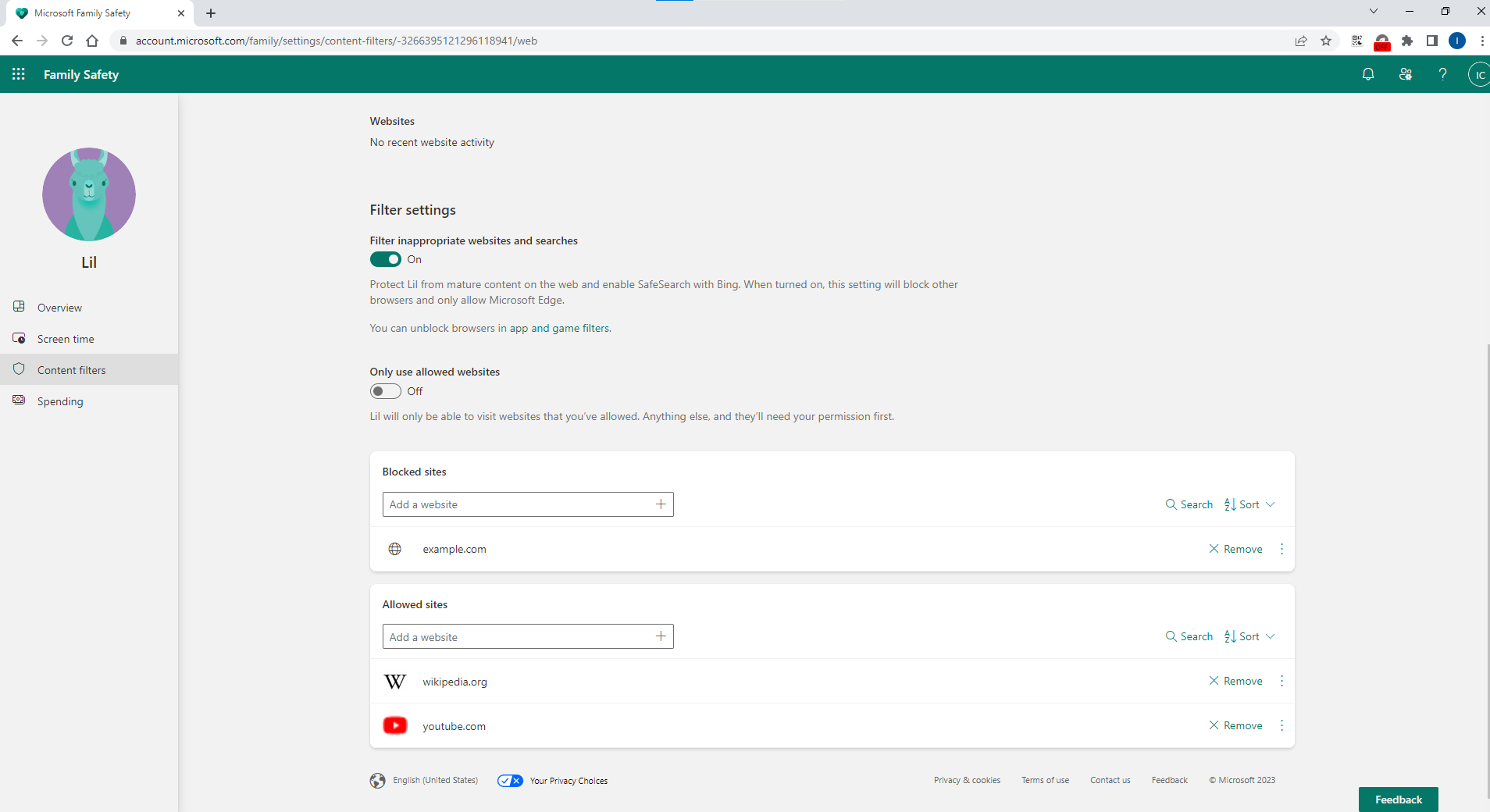Click the example.com entry text
Viewport: 1490px width, 812px height.
click(454, 549)
